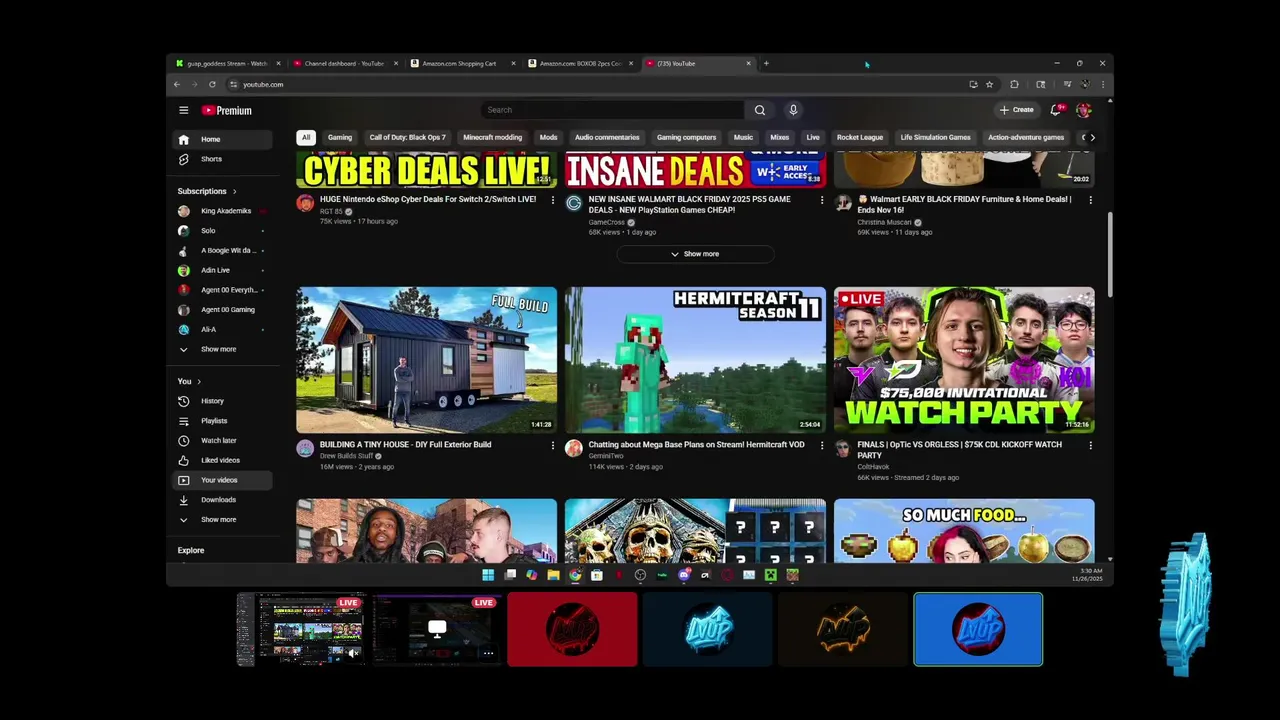Open more options for Tiny House video
Viewport: 1280px width, 720px height.
(x=553, y=445)
